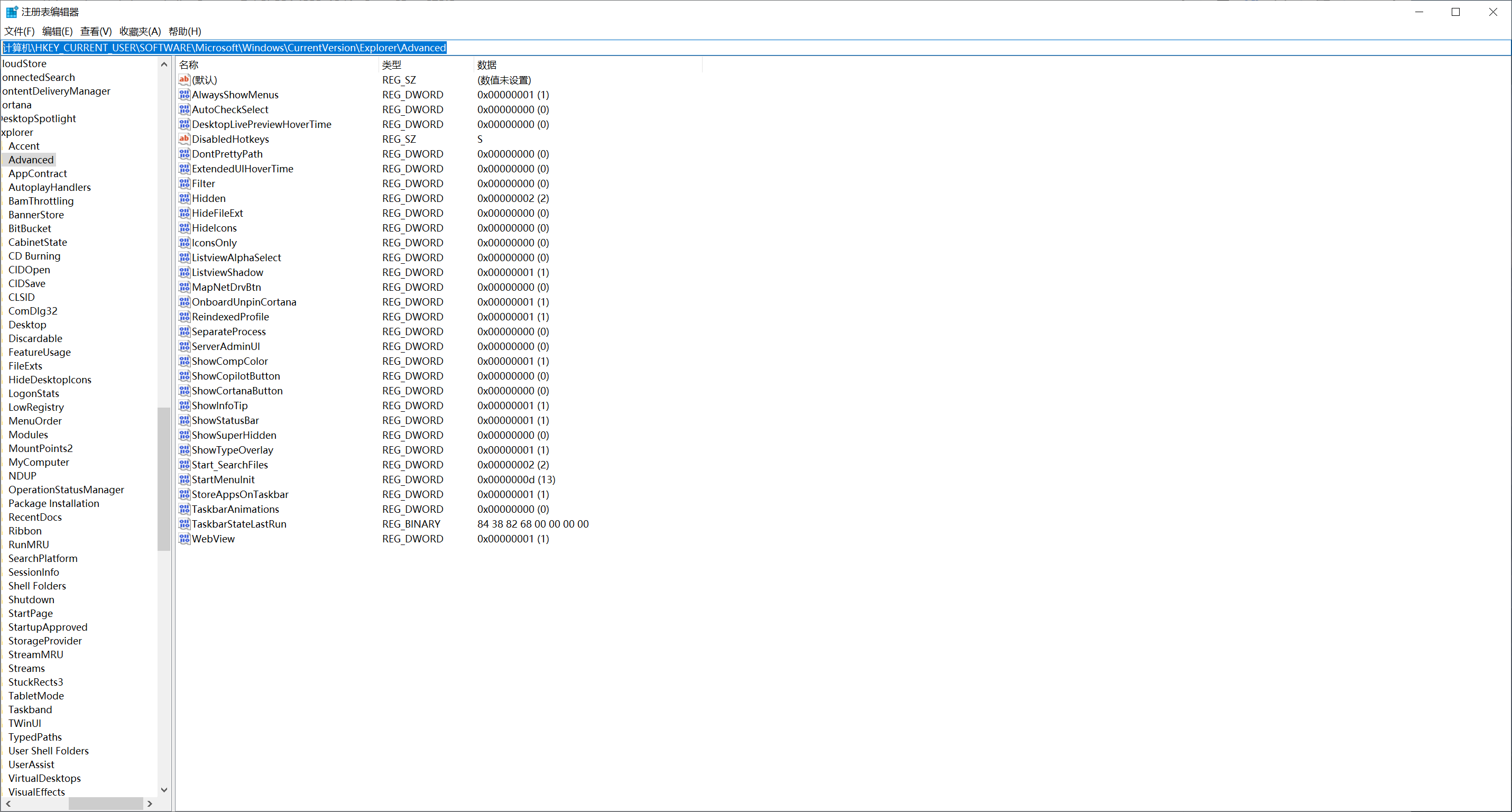Click the TaskbarStateLastRun binary value icon
The image size is (1512, 812).
coord(185,524)
